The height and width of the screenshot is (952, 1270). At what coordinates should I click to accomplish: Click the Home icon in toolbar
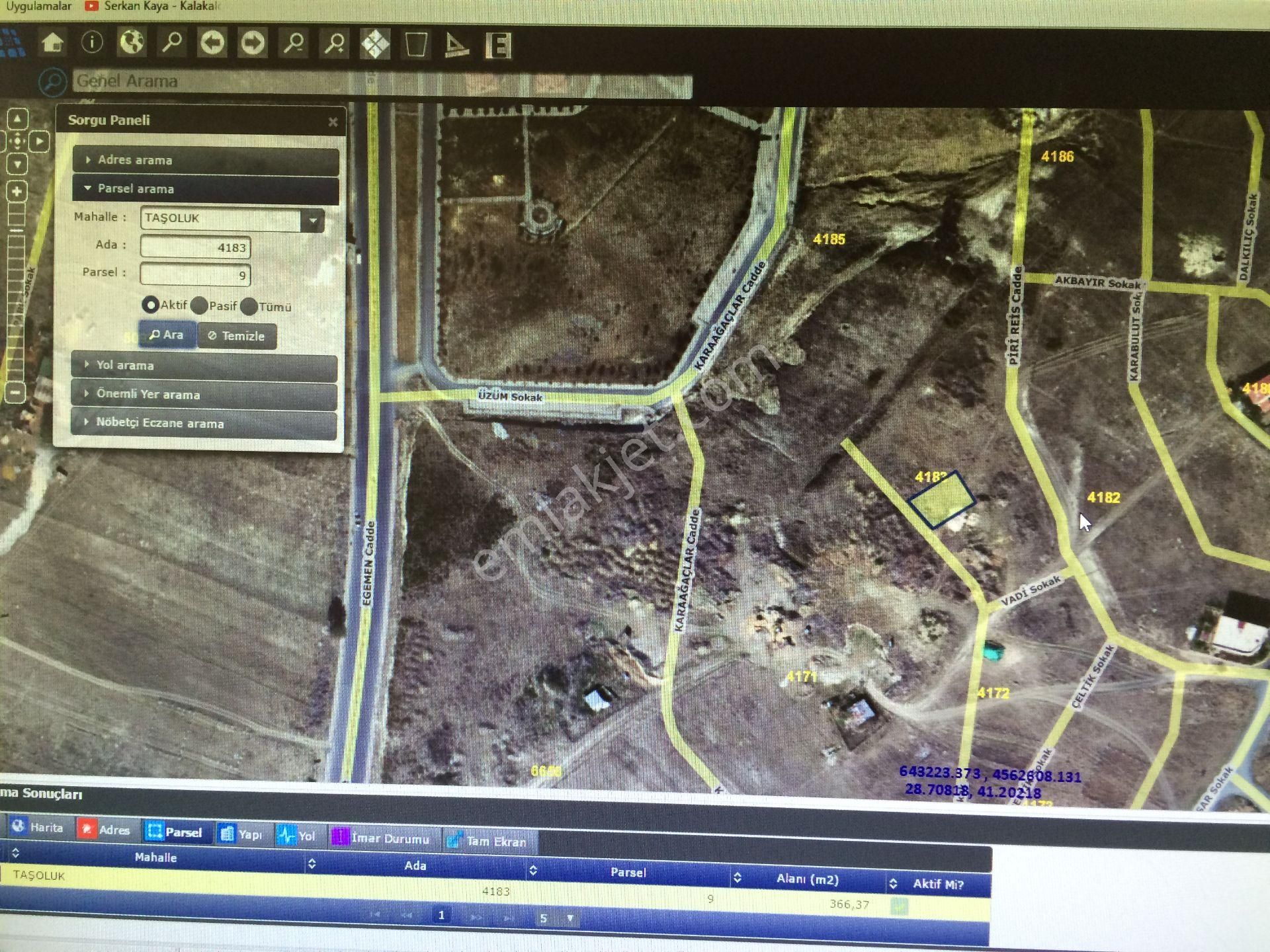[52, 44]
